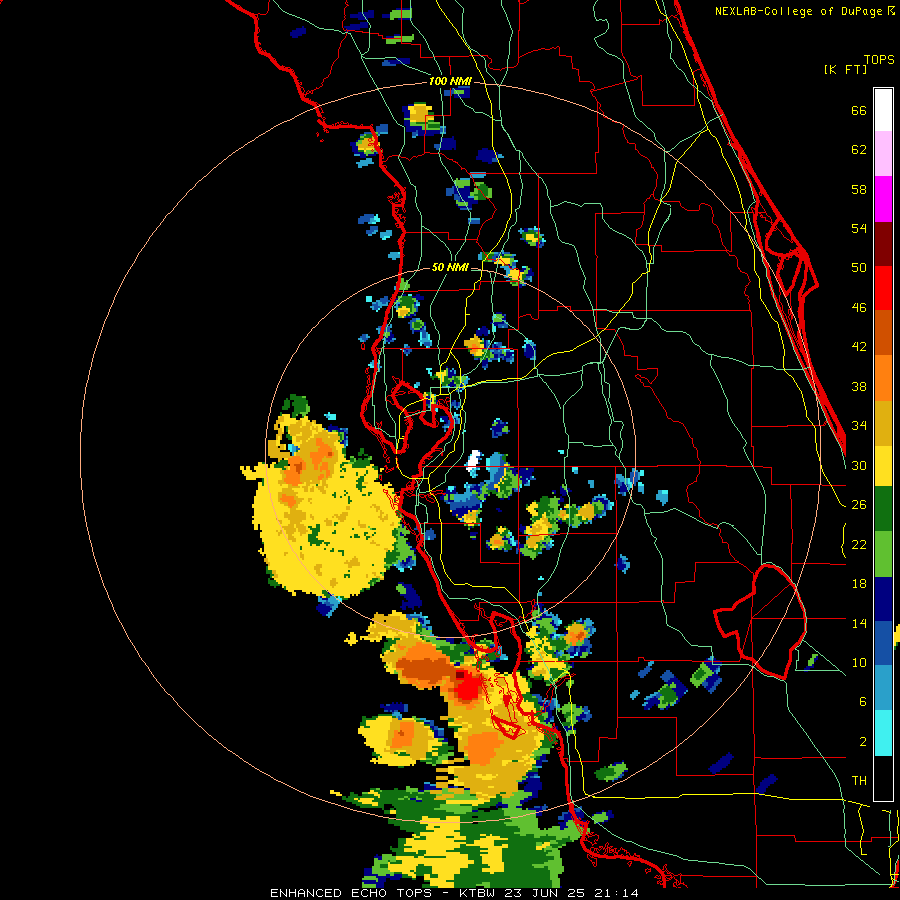This screenshot has height=900, width=900.
Task: Pick the magenta swatch on the color scale
Action: pyautogui.click(x=883, y=199)
